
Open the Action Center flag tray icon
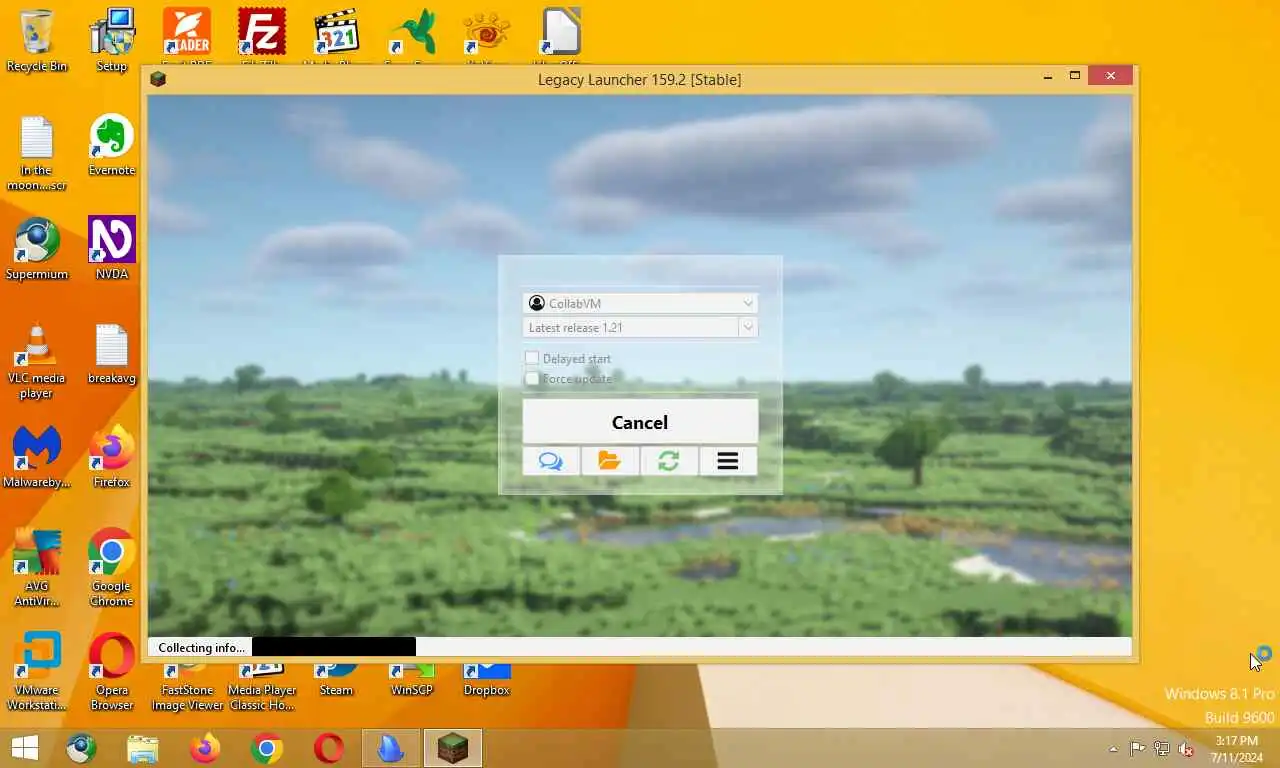(x=1138, y=749)
